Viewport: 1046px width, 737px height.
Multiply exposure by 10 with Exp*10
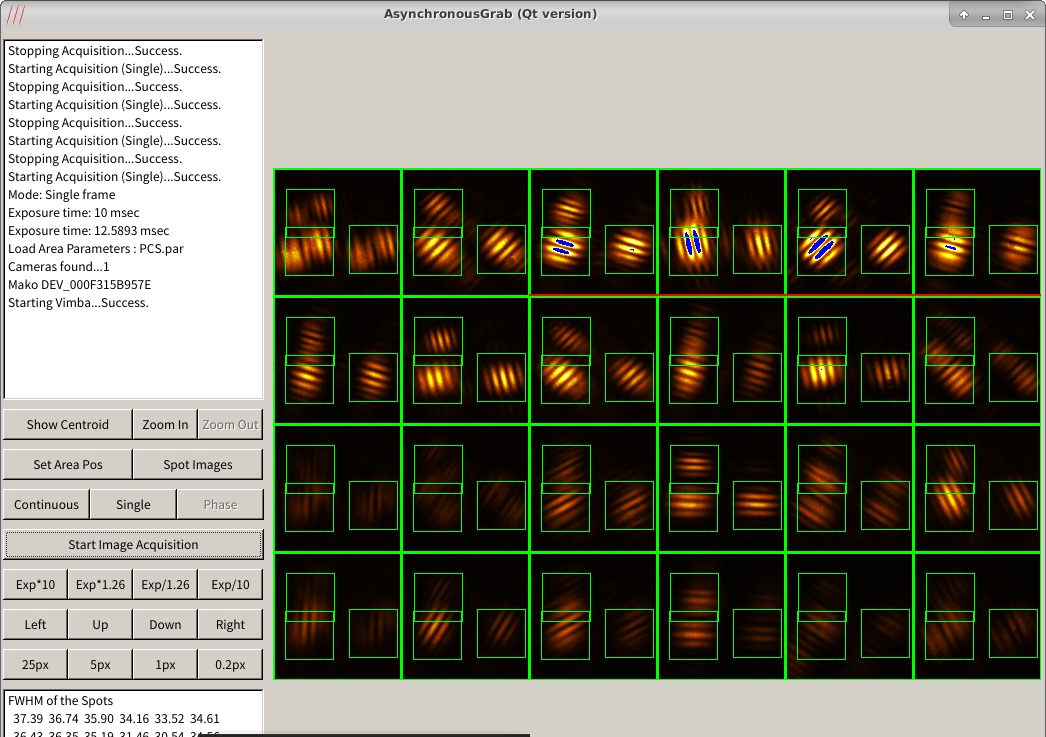pos(35,585)
